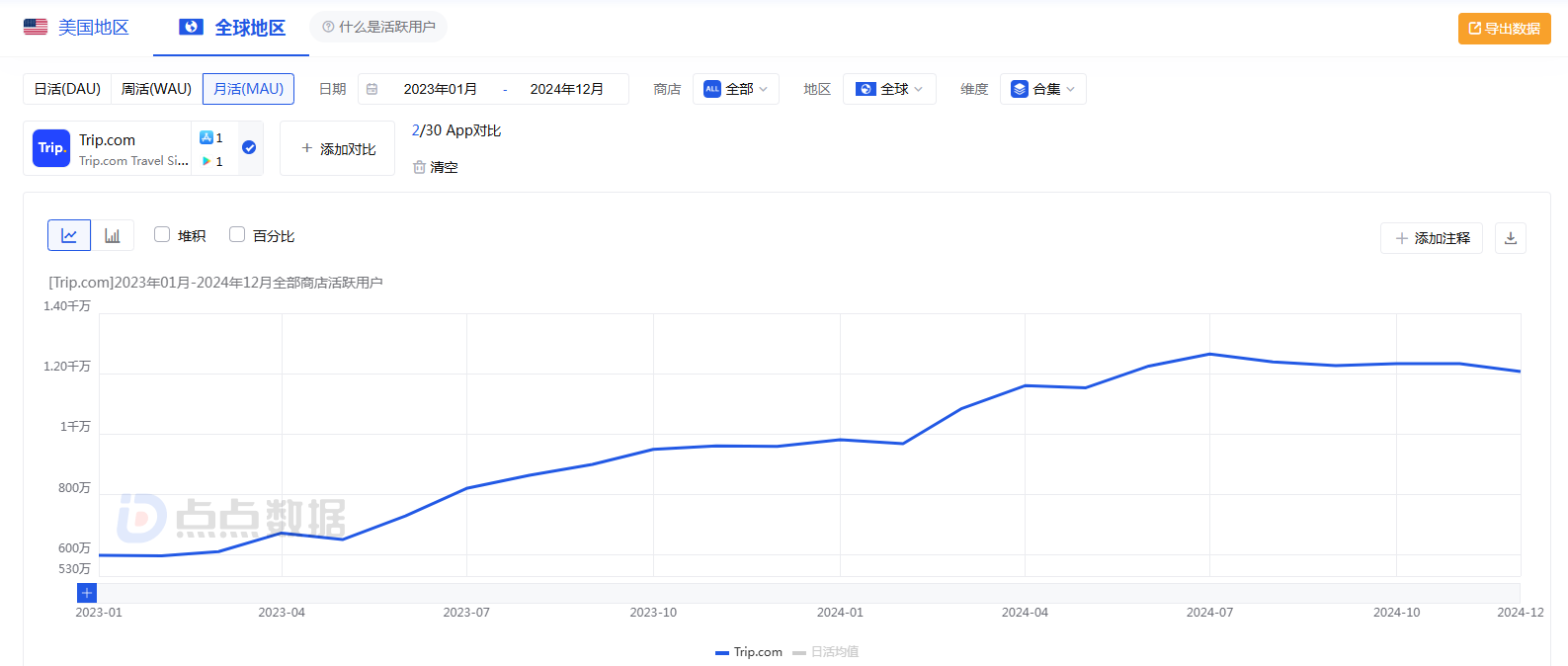
Task: Enable the 百分比 percentage checkbox
Action: pos(237,234)
